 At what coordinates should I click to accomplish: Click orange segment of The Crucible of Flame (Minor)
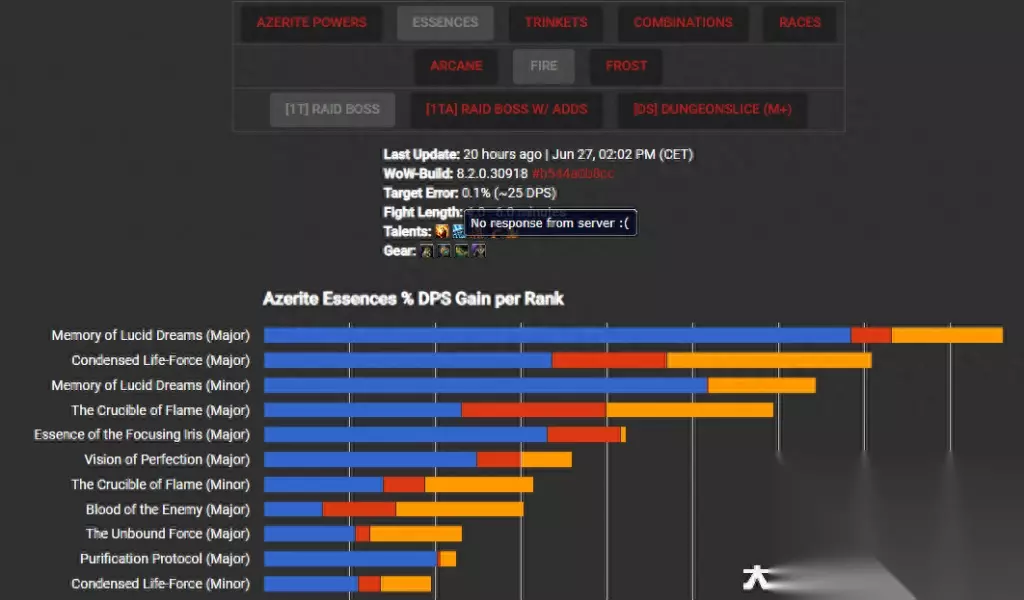pyautogui.click(x=479, y=484)
